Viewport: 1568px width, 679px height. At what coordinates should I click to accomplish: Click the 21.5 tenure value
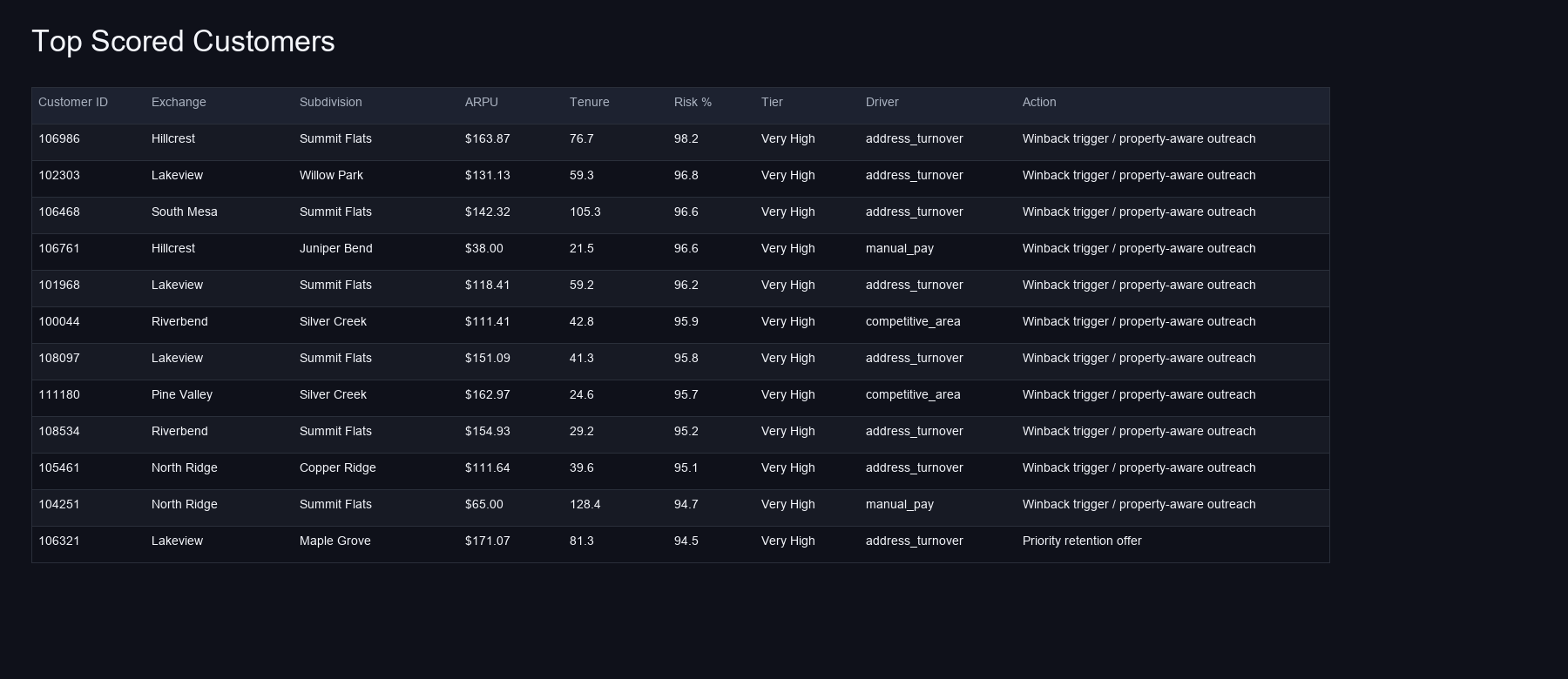582,248
